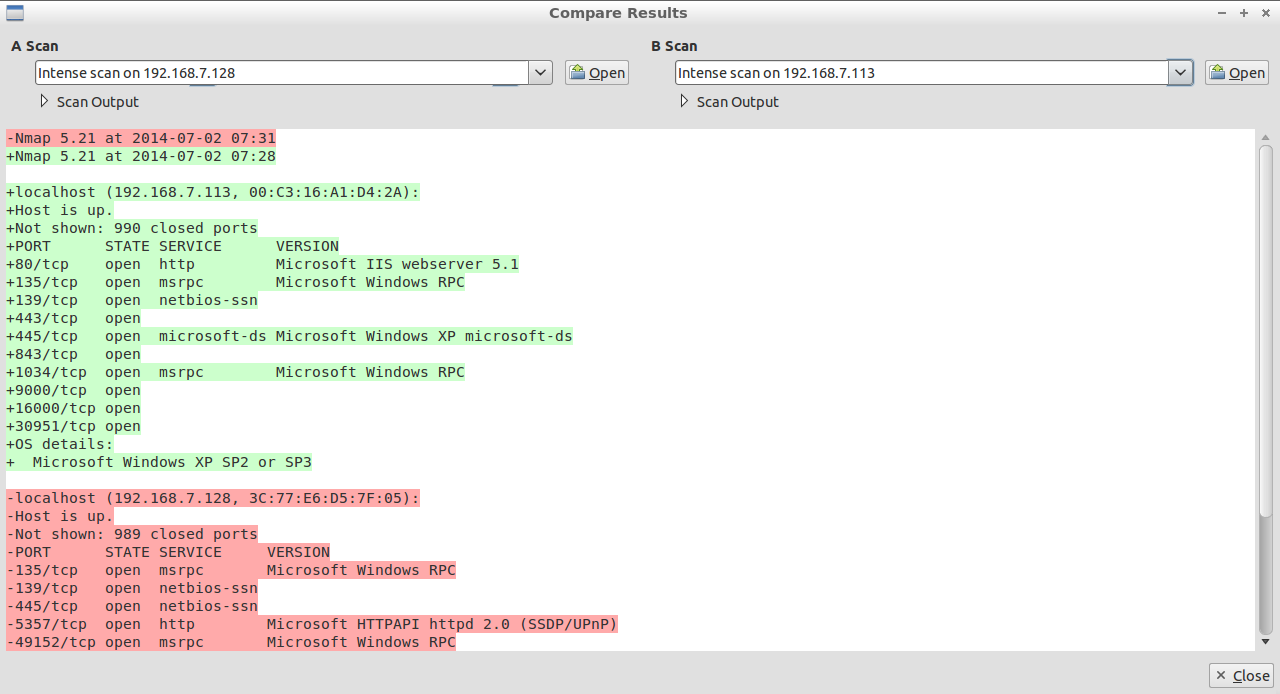The width and height of the screenshot is (1280, 694).
Task: Click the red "-Nmap 5.21 at 2014-07-02 07:31" line
Action: click(141, 138)
